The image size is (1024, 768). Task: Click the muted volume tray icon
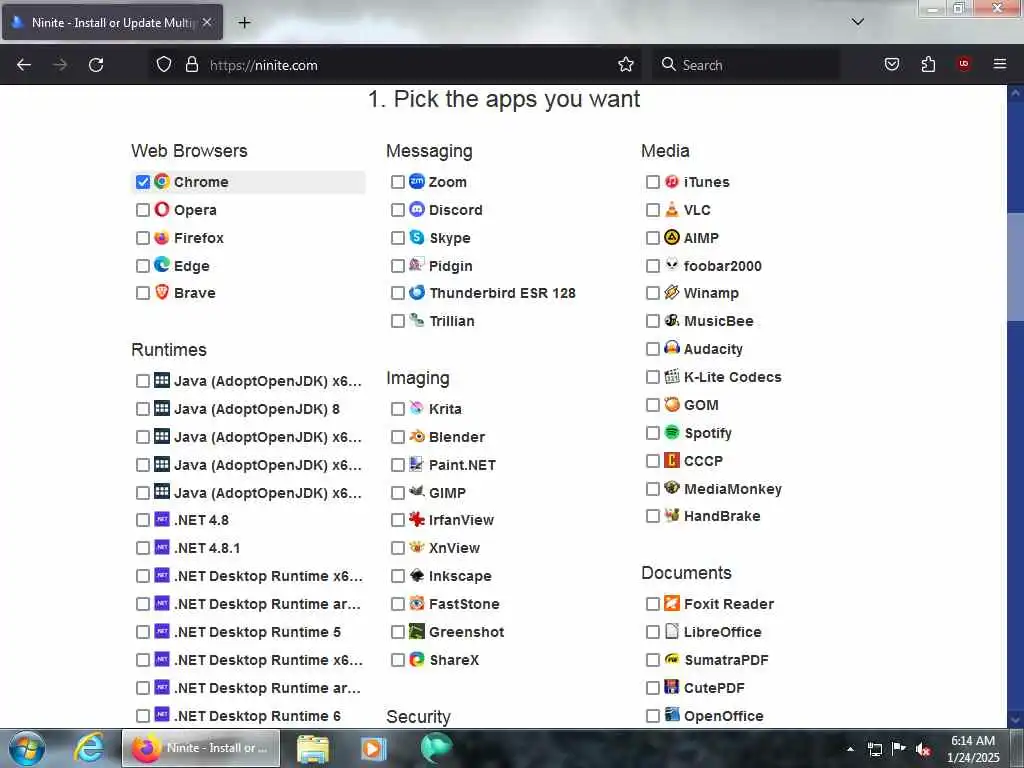(x=922, y=749)
